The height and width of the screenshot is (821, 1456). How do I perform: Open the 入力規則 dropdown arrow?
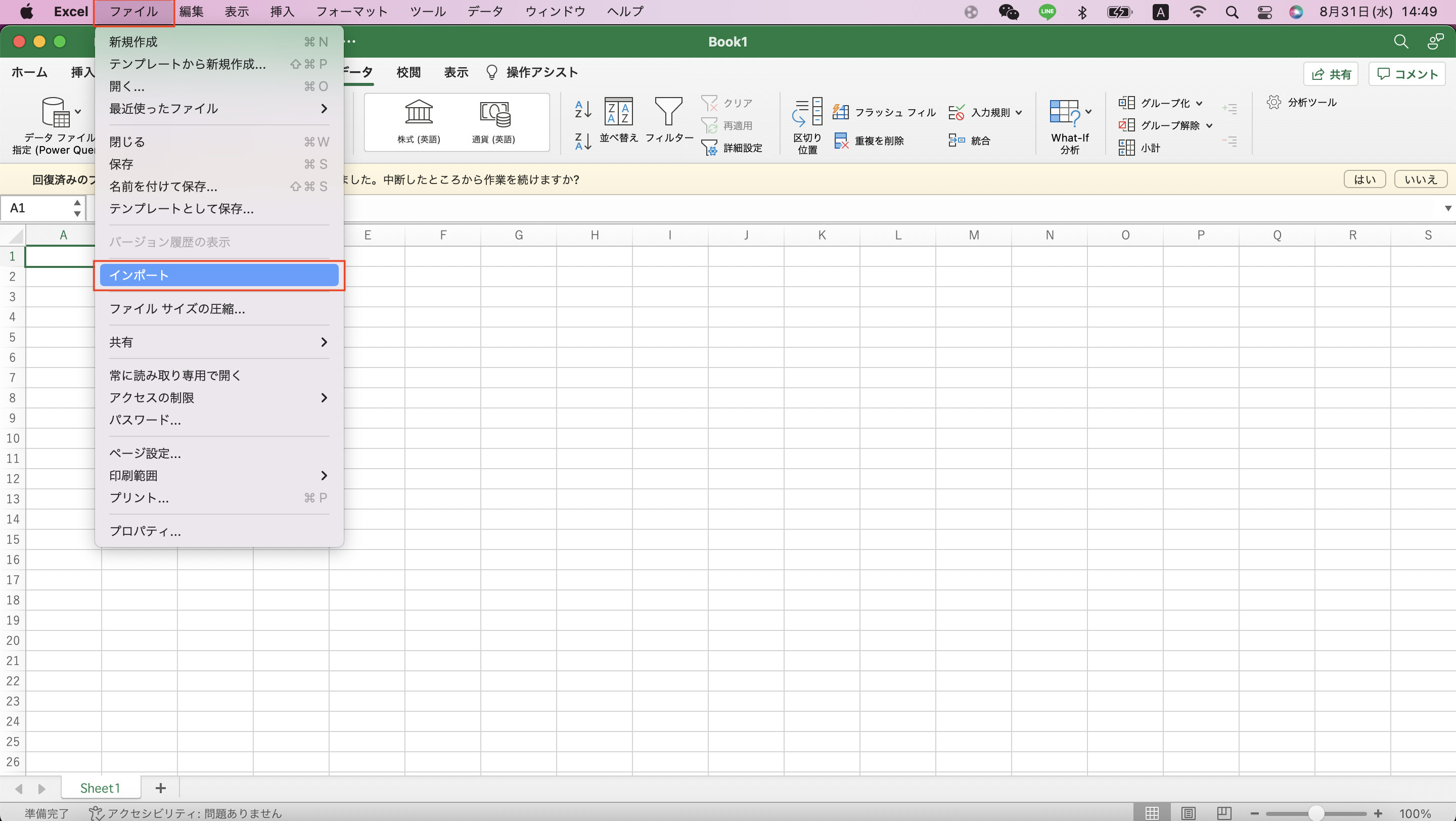click(x=1019, y=112)
